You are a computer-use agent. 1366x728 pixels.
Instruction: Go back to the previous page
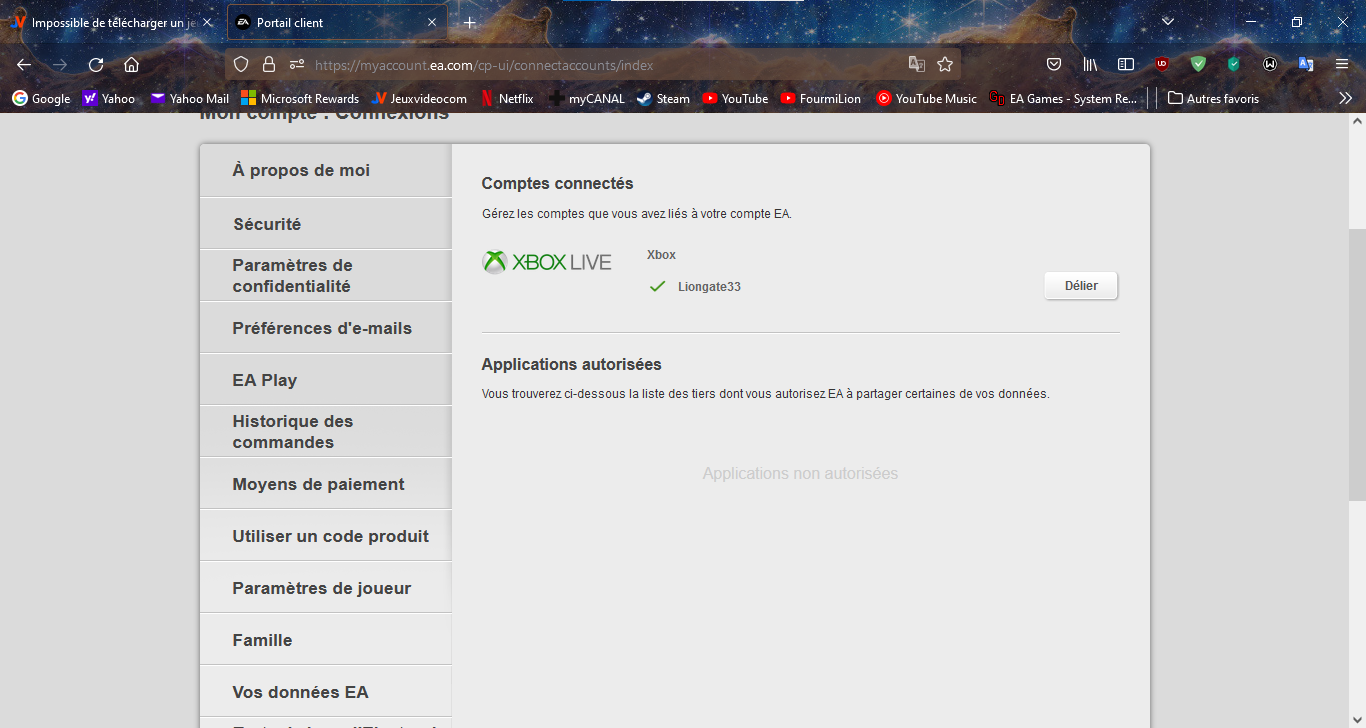coord(24,64)
